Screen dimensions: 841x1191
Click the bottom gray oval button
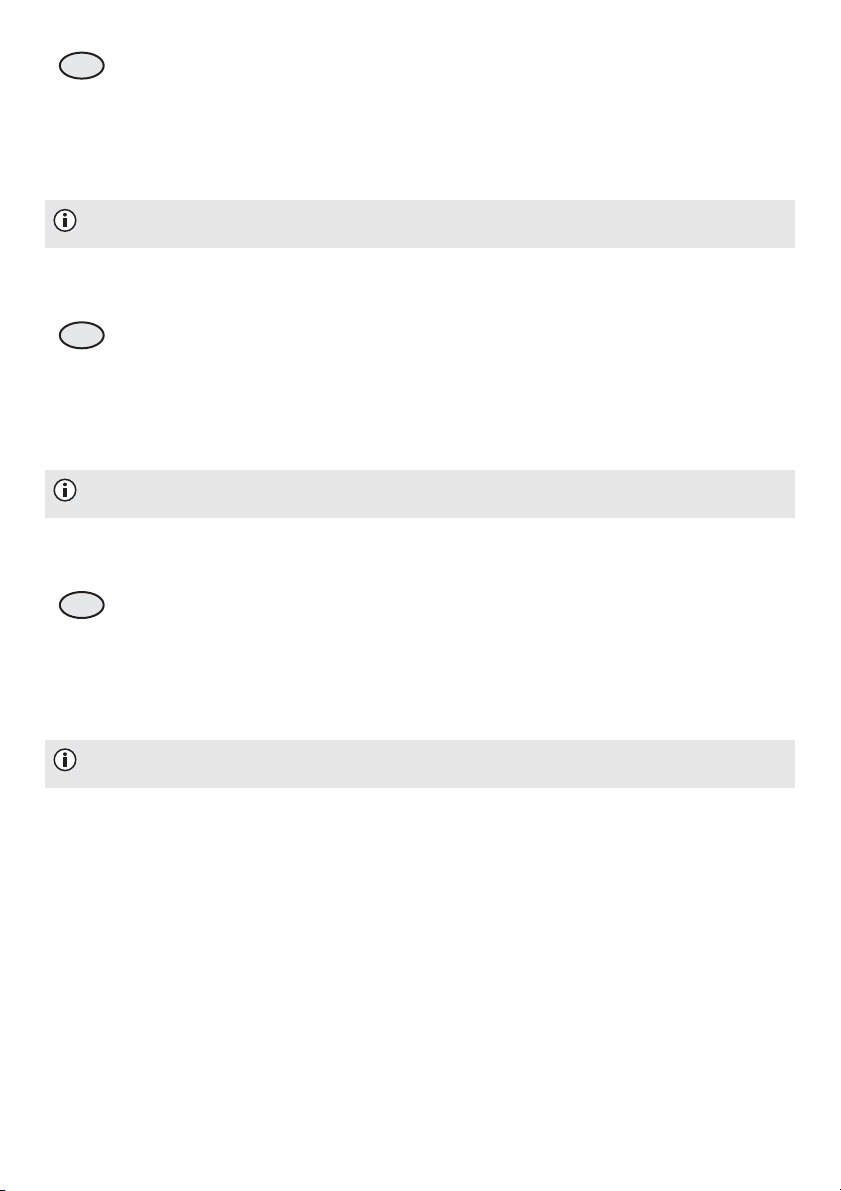81,605
